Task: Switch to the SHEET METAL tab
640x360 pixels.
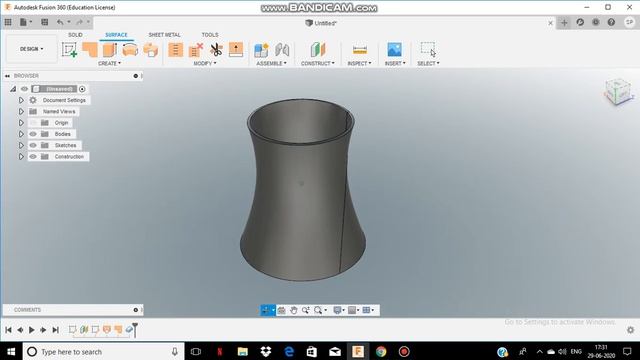Action: [164, 35]
